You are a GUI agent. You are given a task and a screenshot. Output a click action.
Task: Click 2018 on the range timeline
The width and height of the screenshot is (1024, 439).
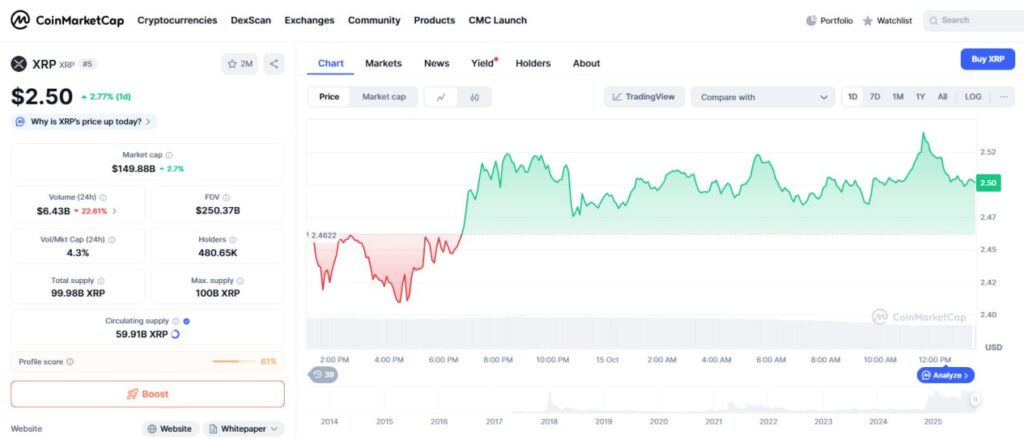click(x=549, y=421)
